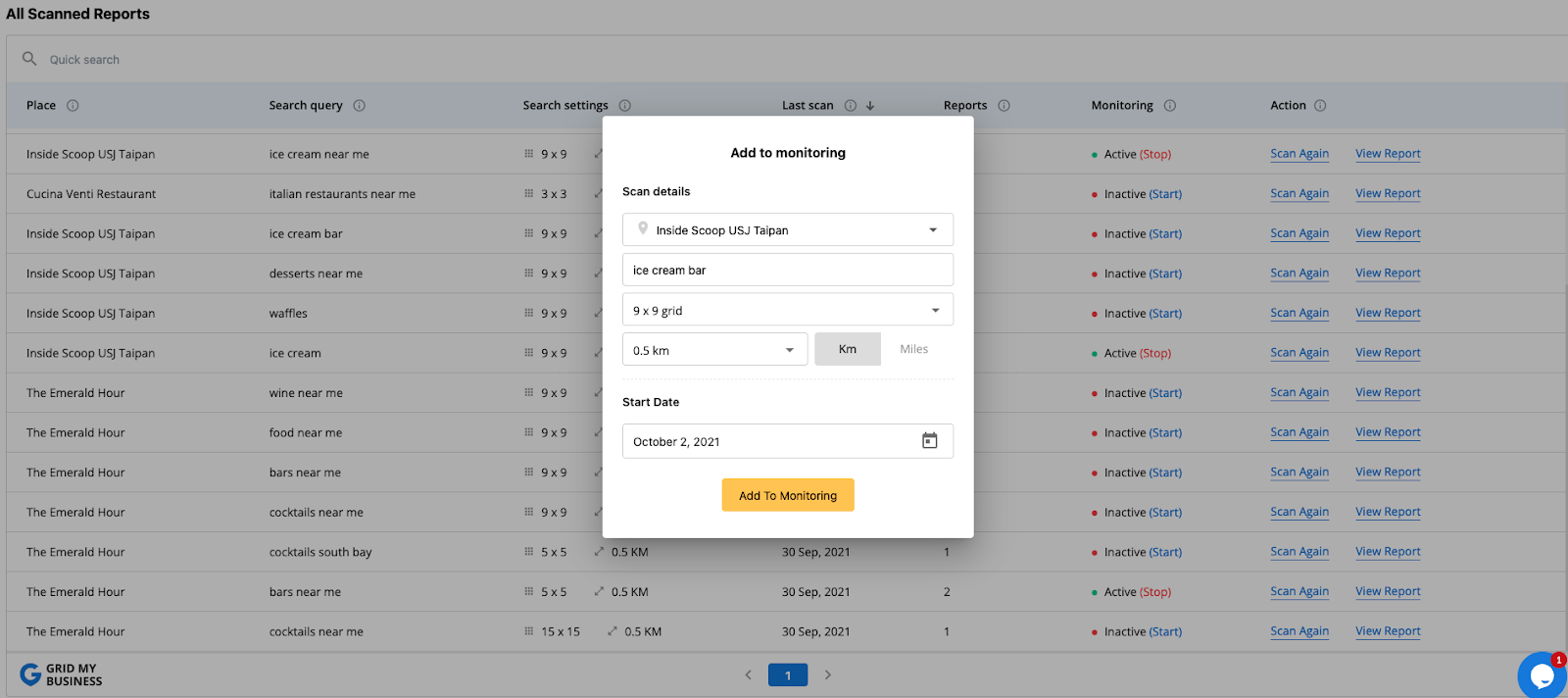
Task: Click the Search query info icon
Action: coord(360,106)
